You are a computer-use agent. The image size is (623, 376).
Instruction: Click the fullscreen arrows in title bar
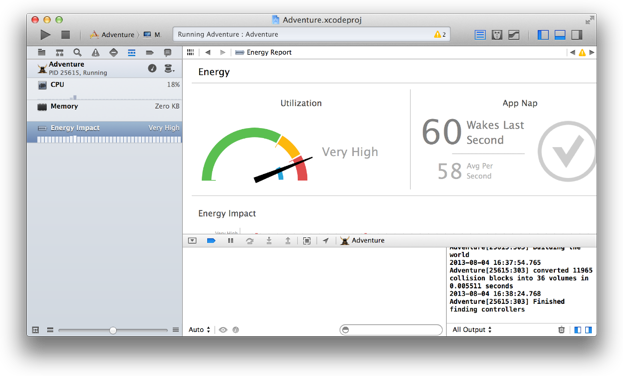pyautogui.click(x=590, y=19)
